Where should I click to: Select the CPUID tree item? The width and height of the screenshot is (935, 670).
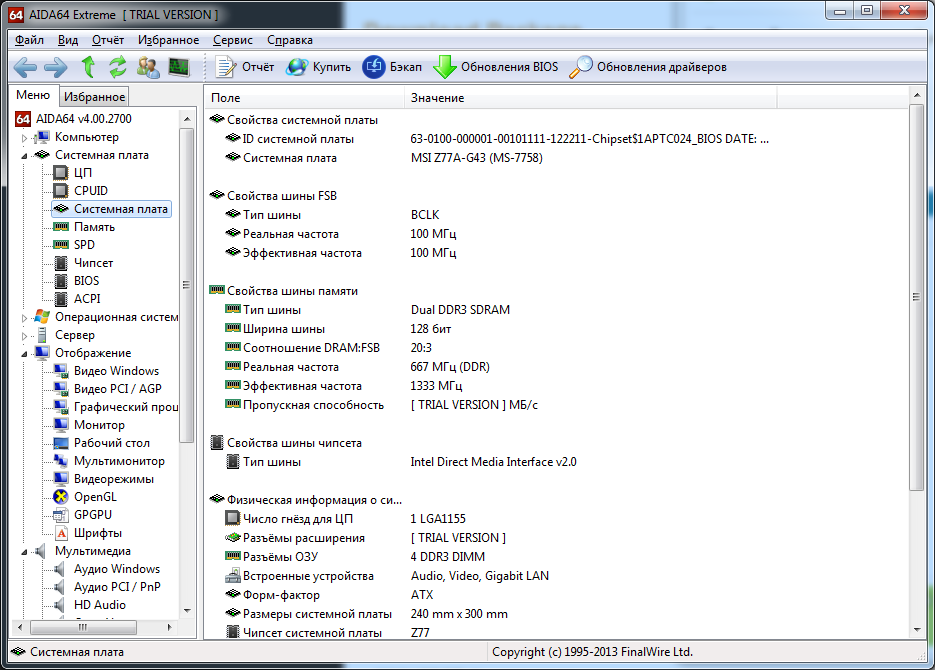pyautogui.click(x=90, y=191)
